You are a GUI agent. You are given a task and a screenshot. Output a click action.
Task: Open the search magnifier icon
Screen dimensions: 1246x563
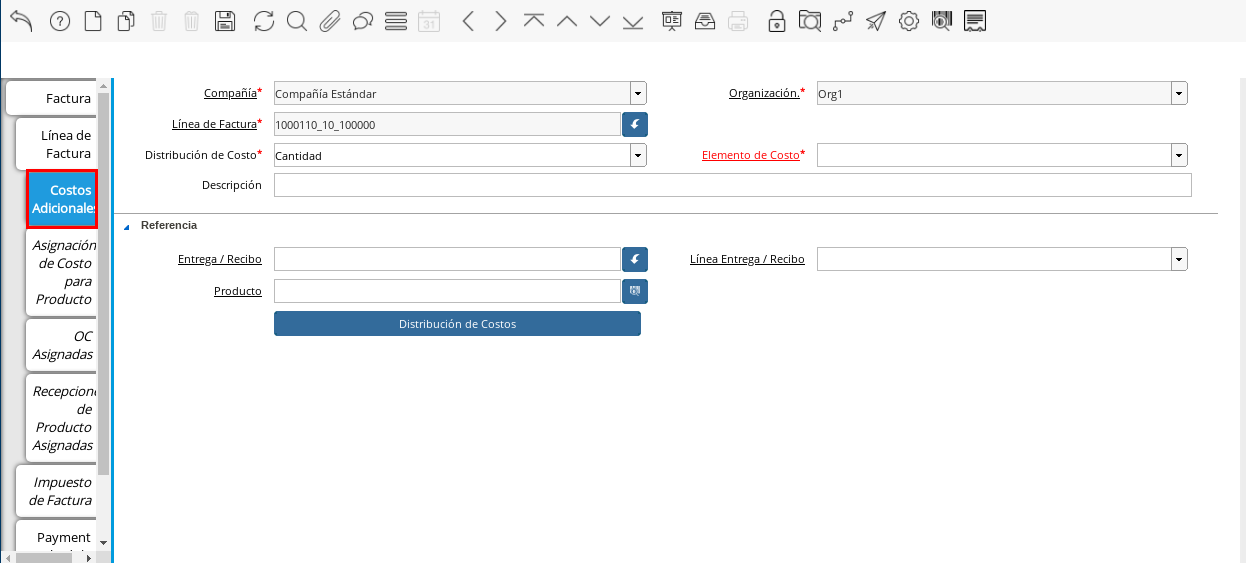tap(296, 21)
